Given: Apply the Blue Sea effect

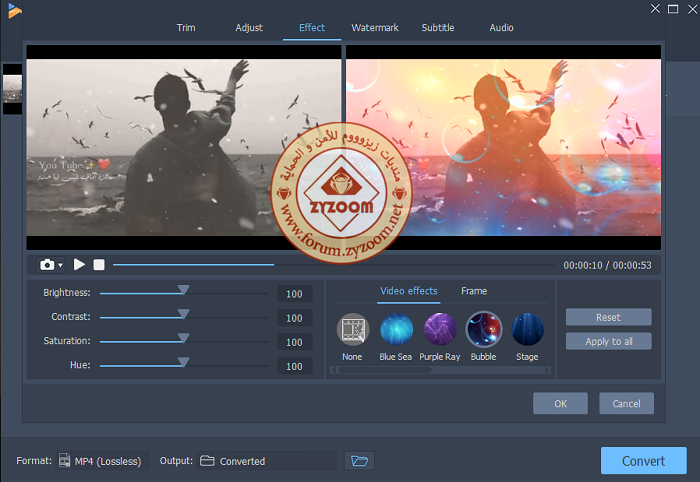Looking at the screenshot, I should click(x=396, y=329).
